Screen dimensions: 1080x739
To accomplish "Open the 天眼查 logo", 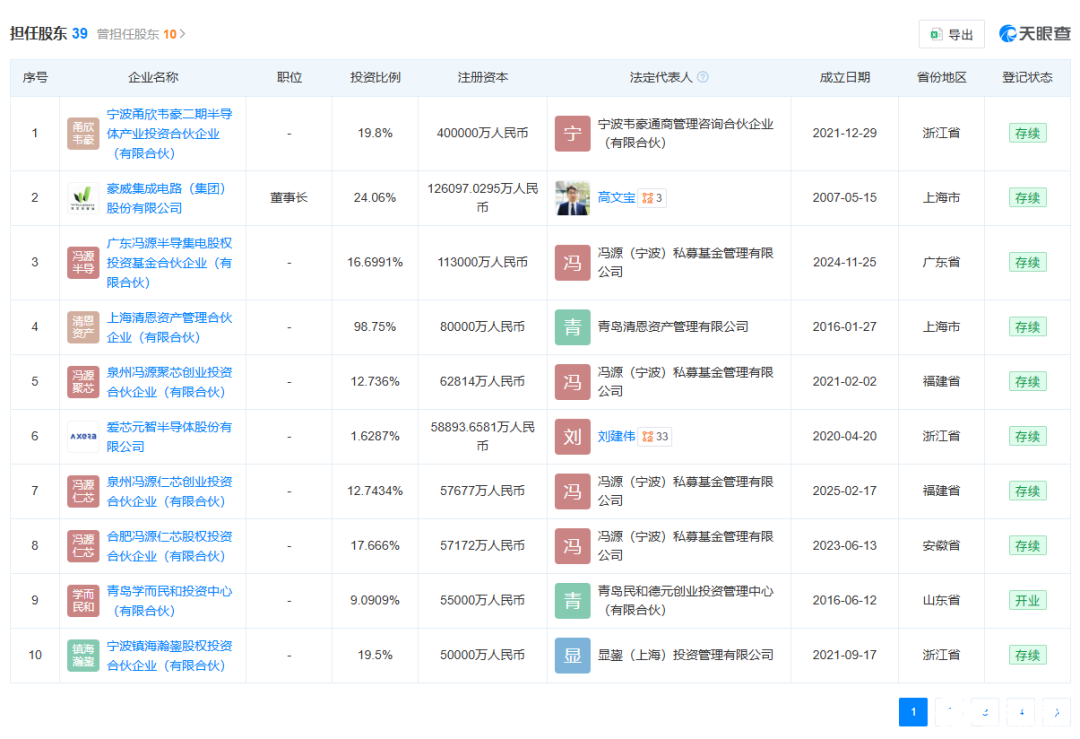I will 1035,34.
